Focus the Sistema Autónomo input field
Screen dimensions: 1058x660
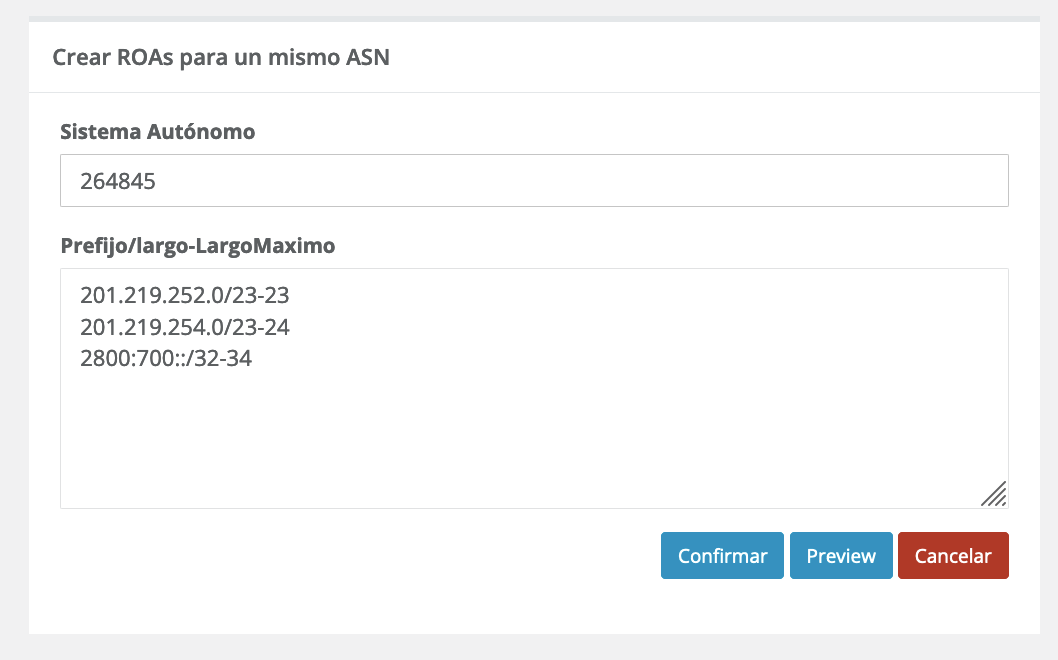(x=534, y=181)
